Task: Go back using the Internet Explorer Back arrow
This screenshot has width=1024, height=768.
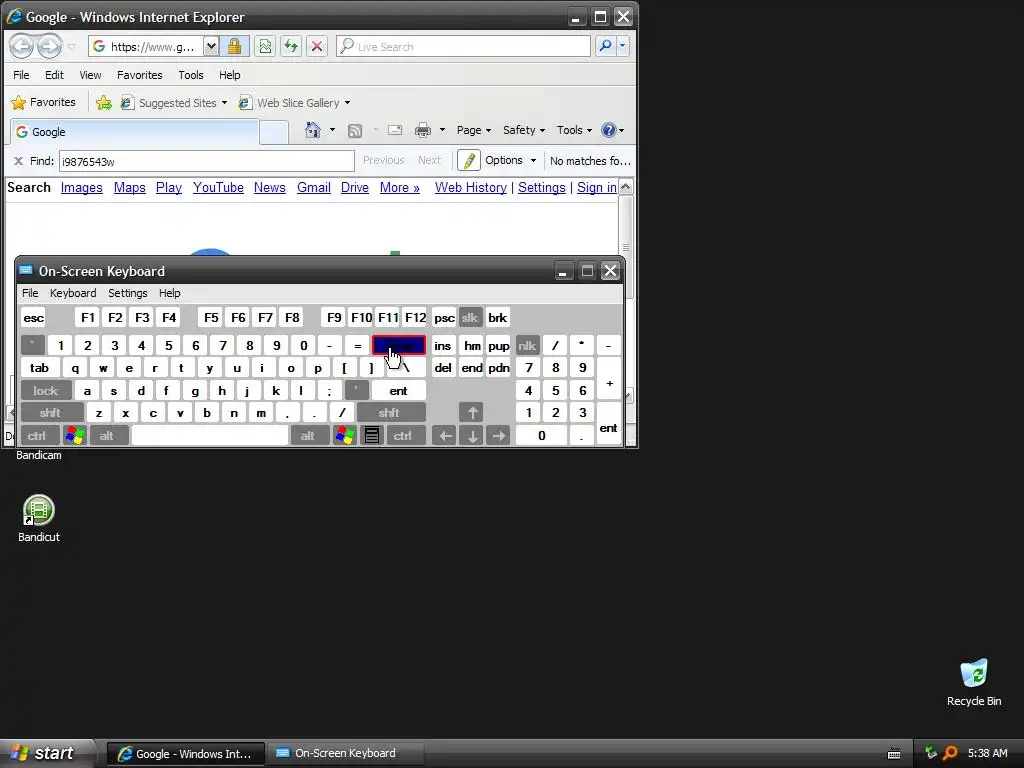Action: point(22,46)
